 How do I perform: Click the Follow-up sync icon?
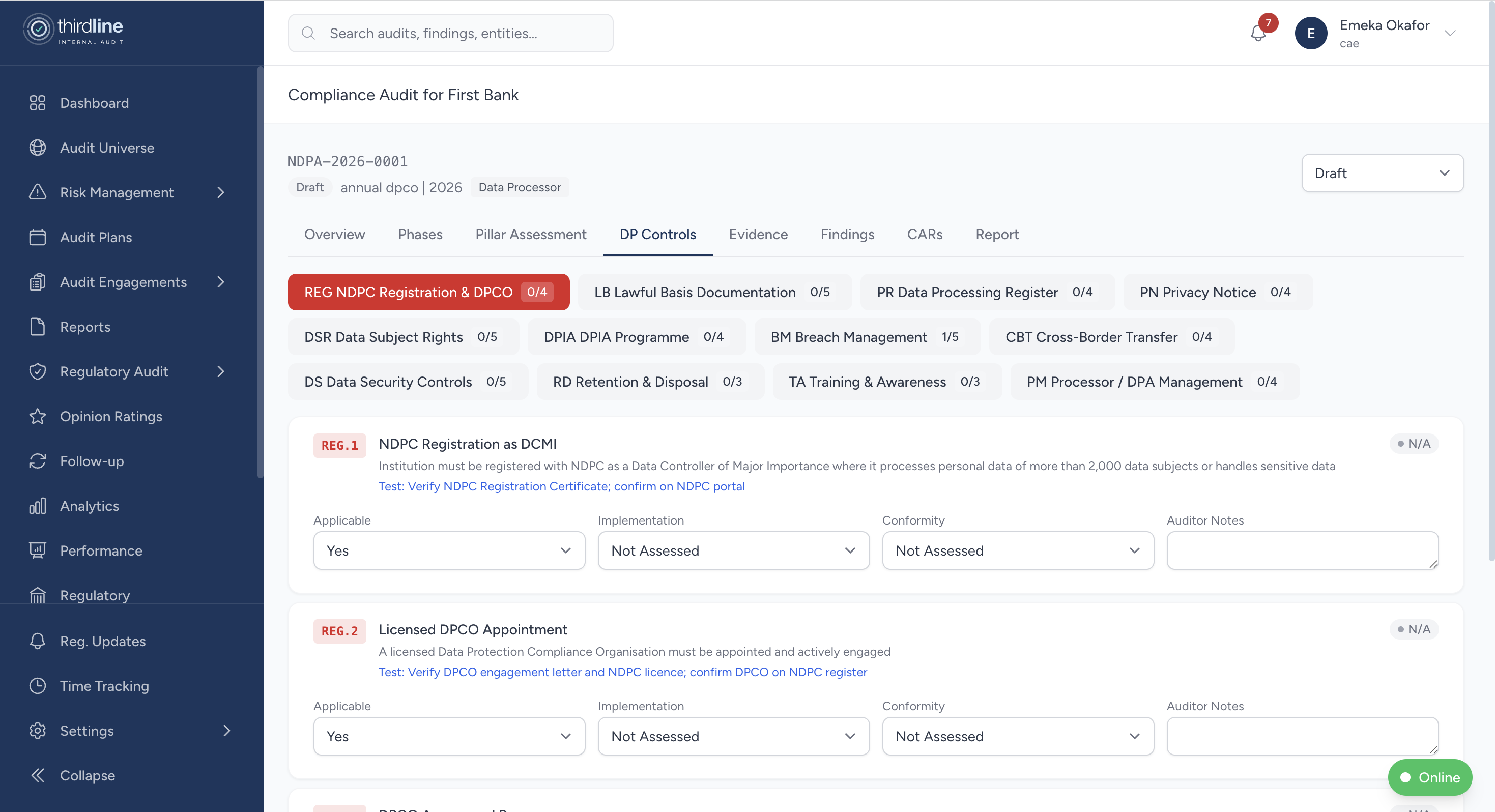[x=37, y=461]
